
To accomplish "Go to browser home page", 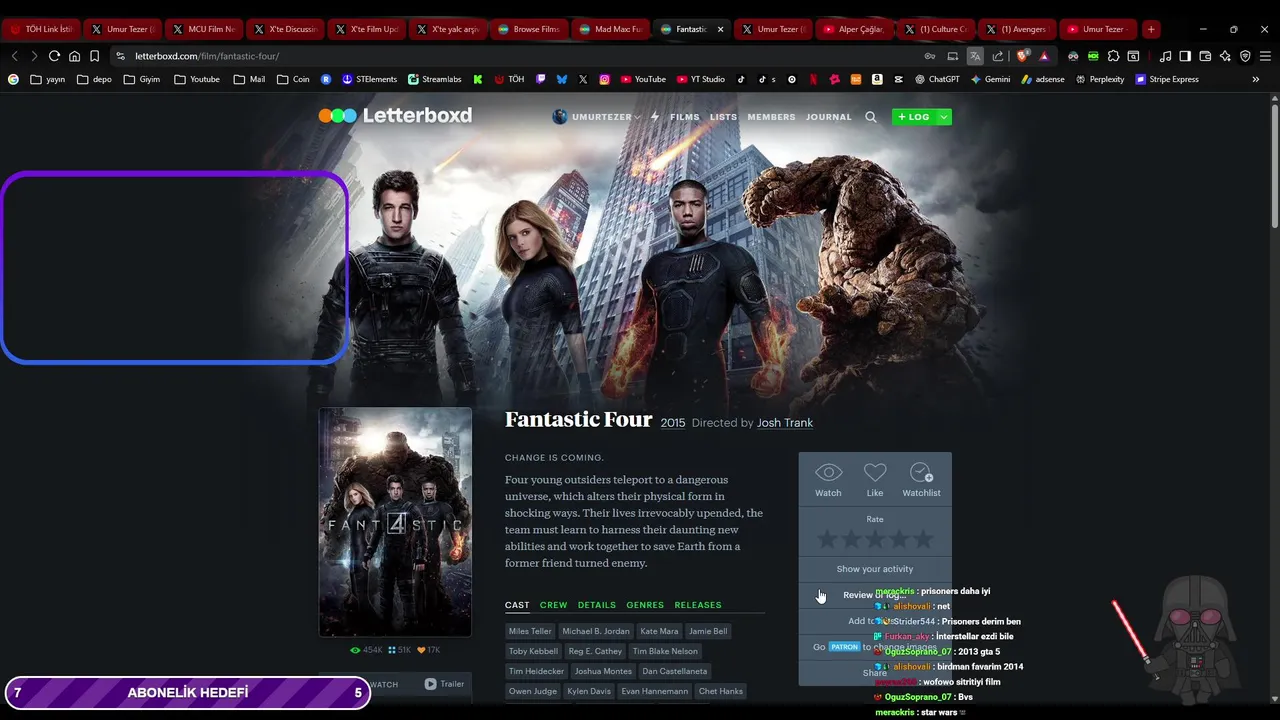I will pos(74,56).
